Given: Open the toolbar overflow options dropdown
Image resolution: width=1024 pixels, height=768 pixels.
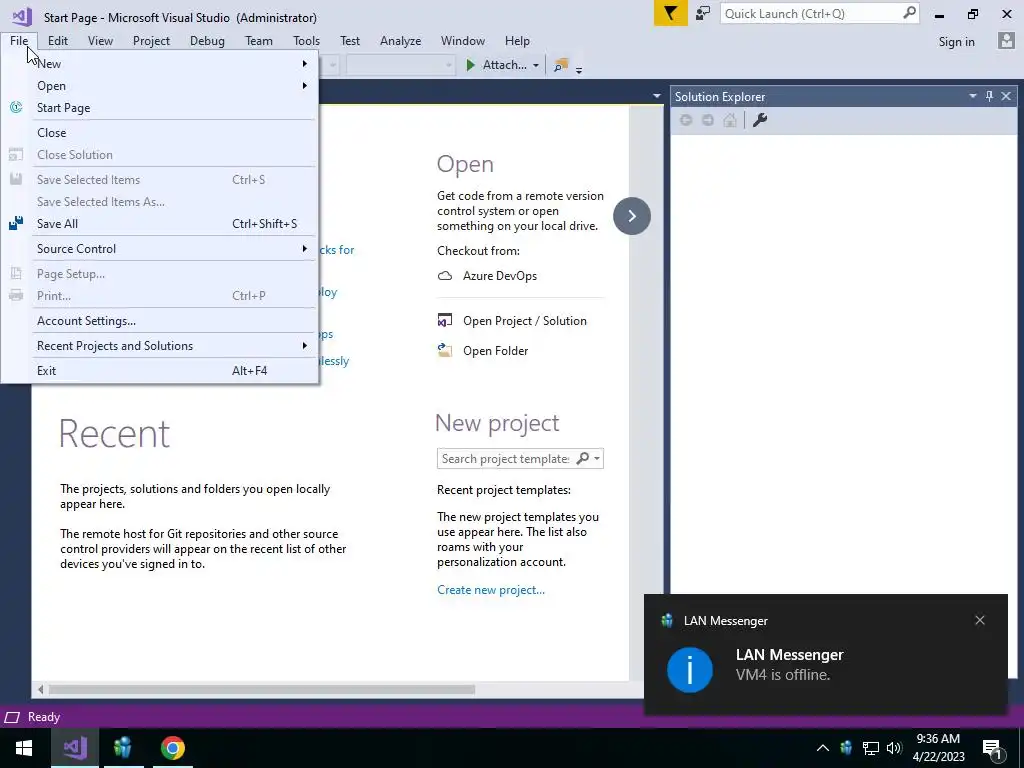Looking at the screenshot, I should pos(579,69).
